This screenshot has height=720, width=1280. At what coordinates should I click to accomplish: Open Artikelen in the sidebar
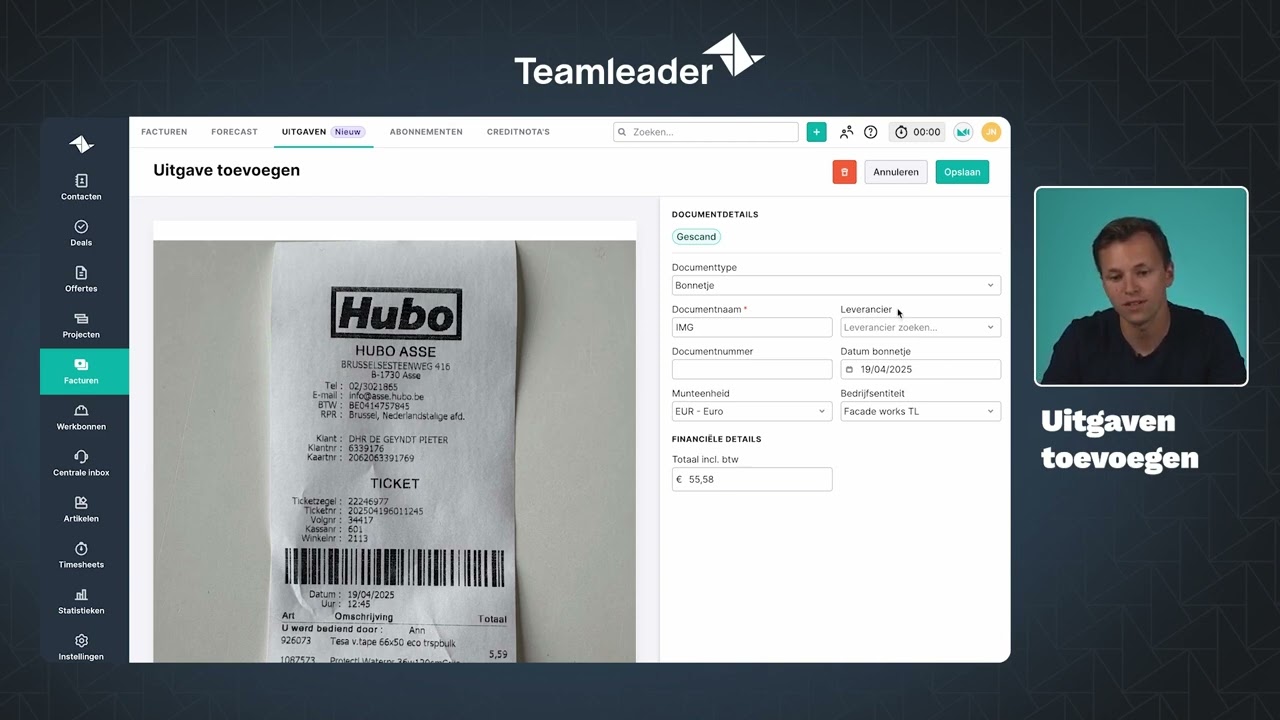pyautogui.click(x=82, y=509)
